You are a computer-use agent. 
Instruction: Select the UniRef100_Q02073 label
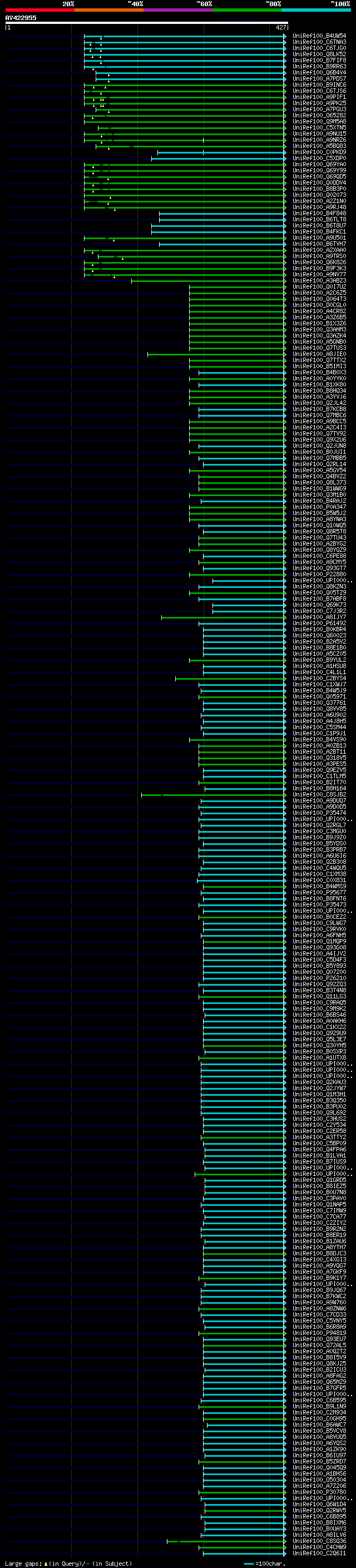coord(319,195)
